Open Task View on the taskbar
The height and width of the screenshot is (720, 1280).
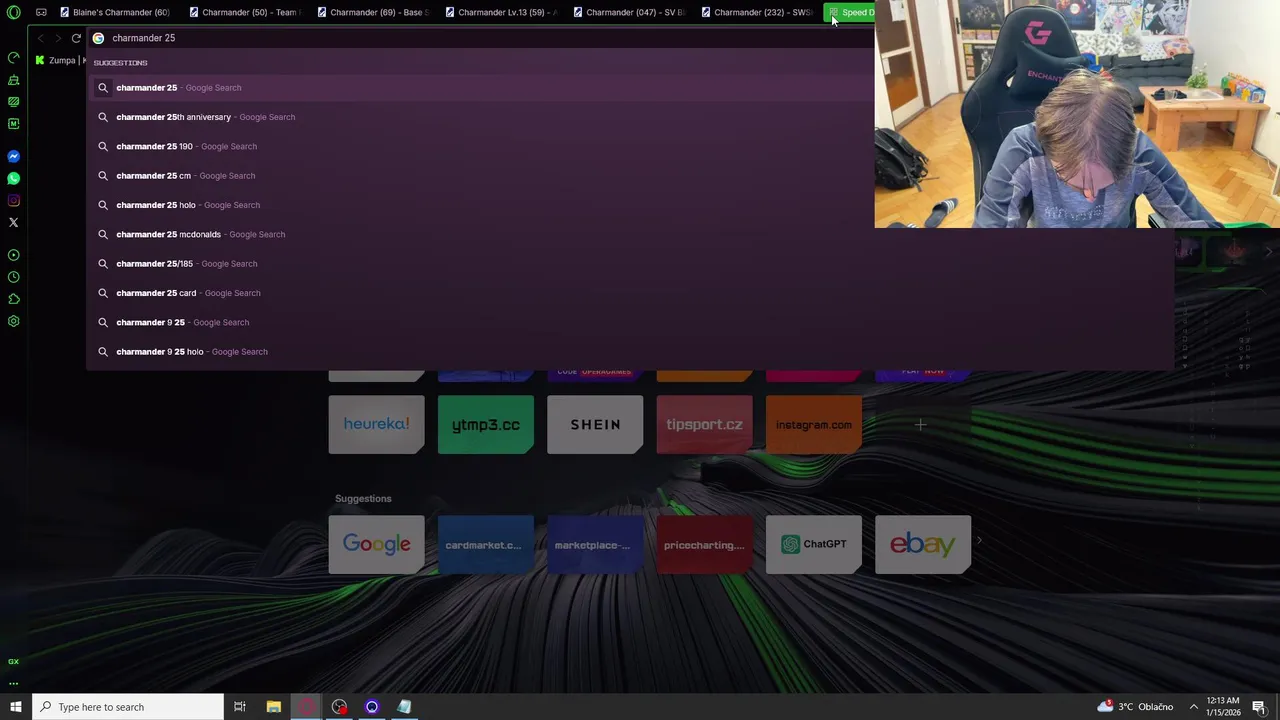240,707
